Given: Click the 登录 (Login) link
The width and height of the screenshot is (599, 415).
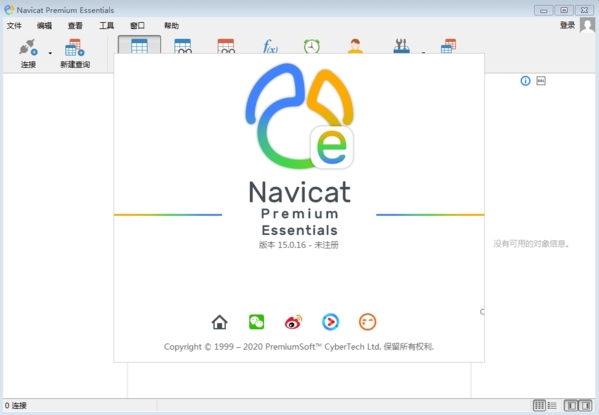Looking at the screenshot, I should (x=567, y=25).
